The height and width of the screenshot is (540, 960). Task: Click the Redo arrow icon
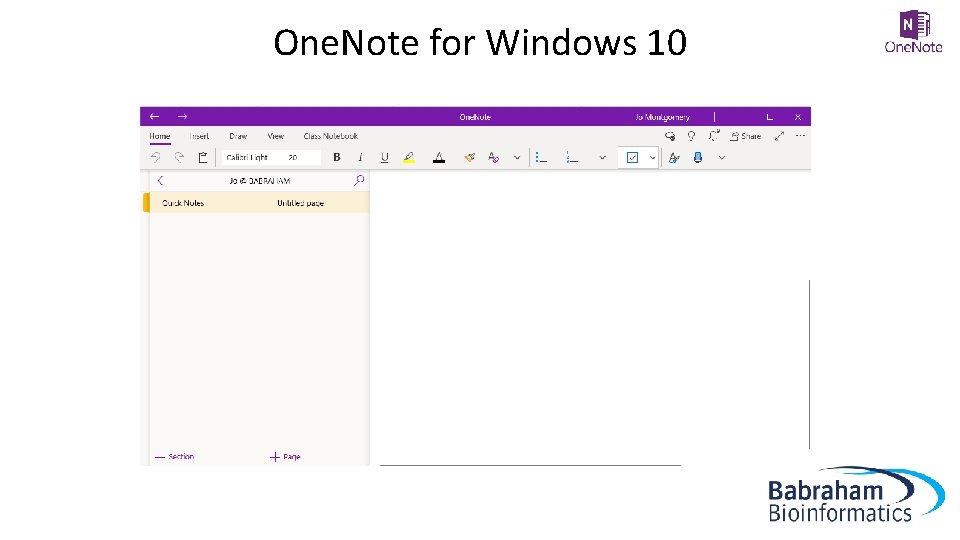179,157
